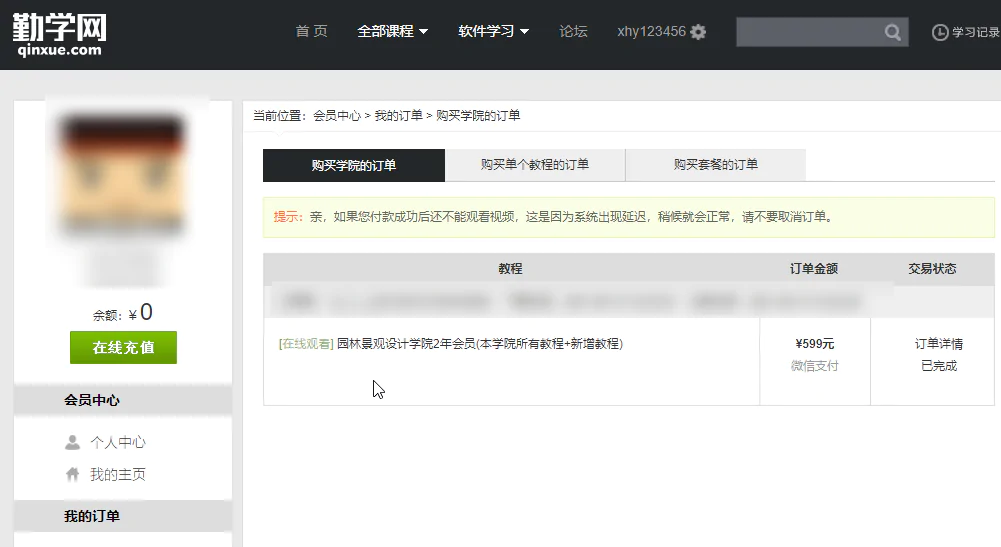Open 个人中心 in the sidebar
This screenshot has width=1001, height=547.
[118, 442]
